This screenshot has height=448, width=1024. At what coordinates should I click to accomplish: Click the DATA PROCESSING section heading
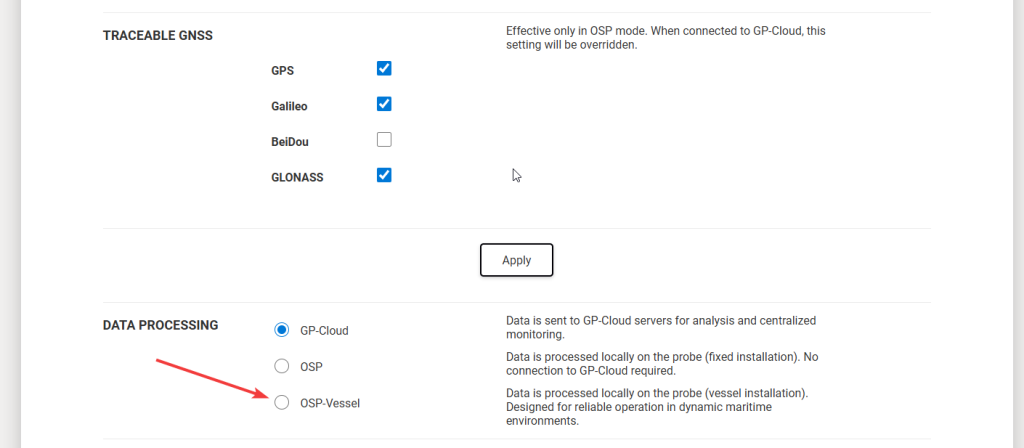tap(161, 325)
